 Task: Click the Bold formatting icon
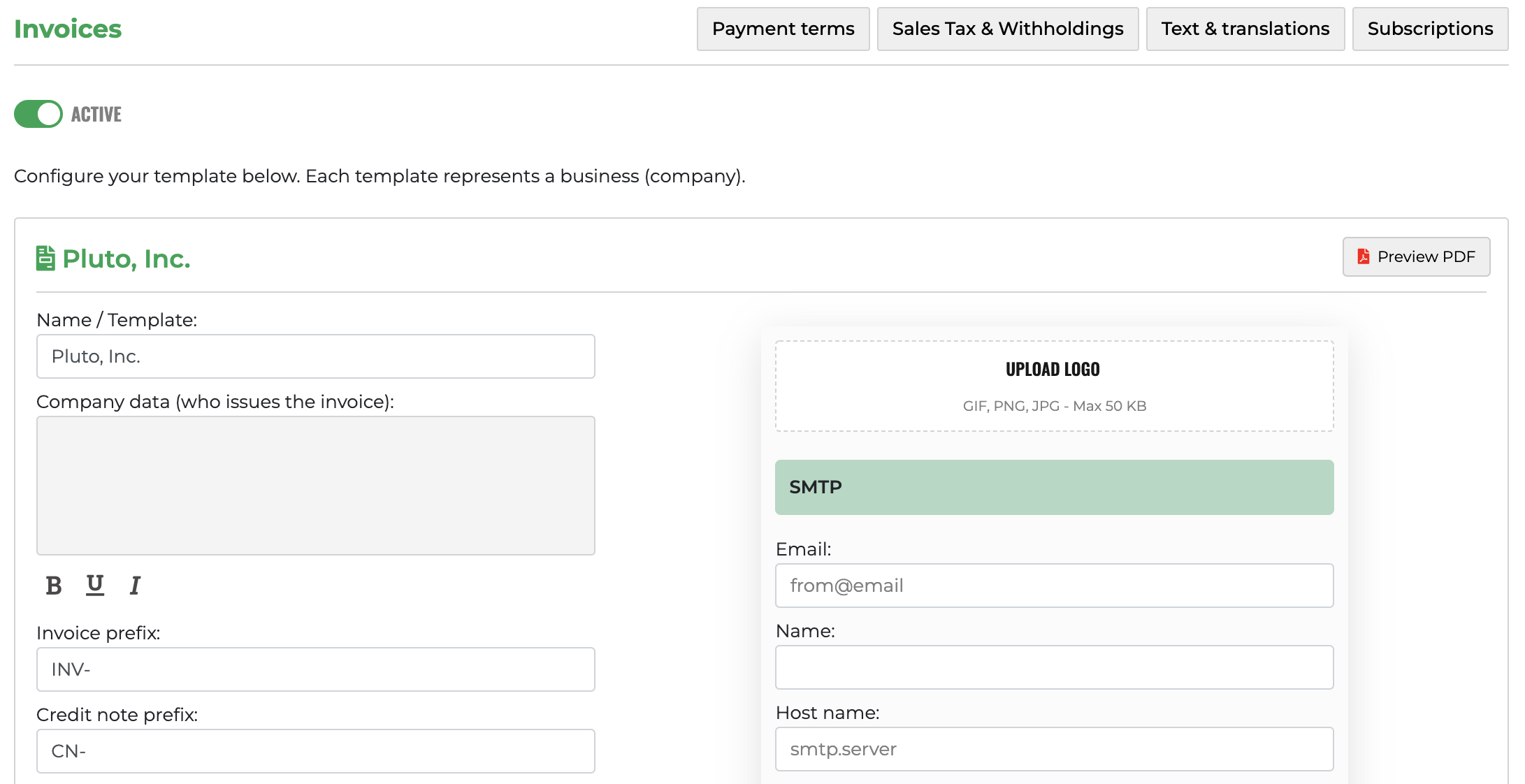pos(54,586)
